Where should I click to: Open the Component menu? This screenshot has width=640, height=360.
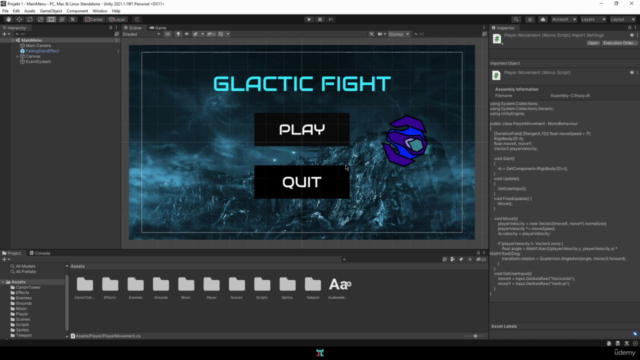pyautogui.click(x=77, y=11)
